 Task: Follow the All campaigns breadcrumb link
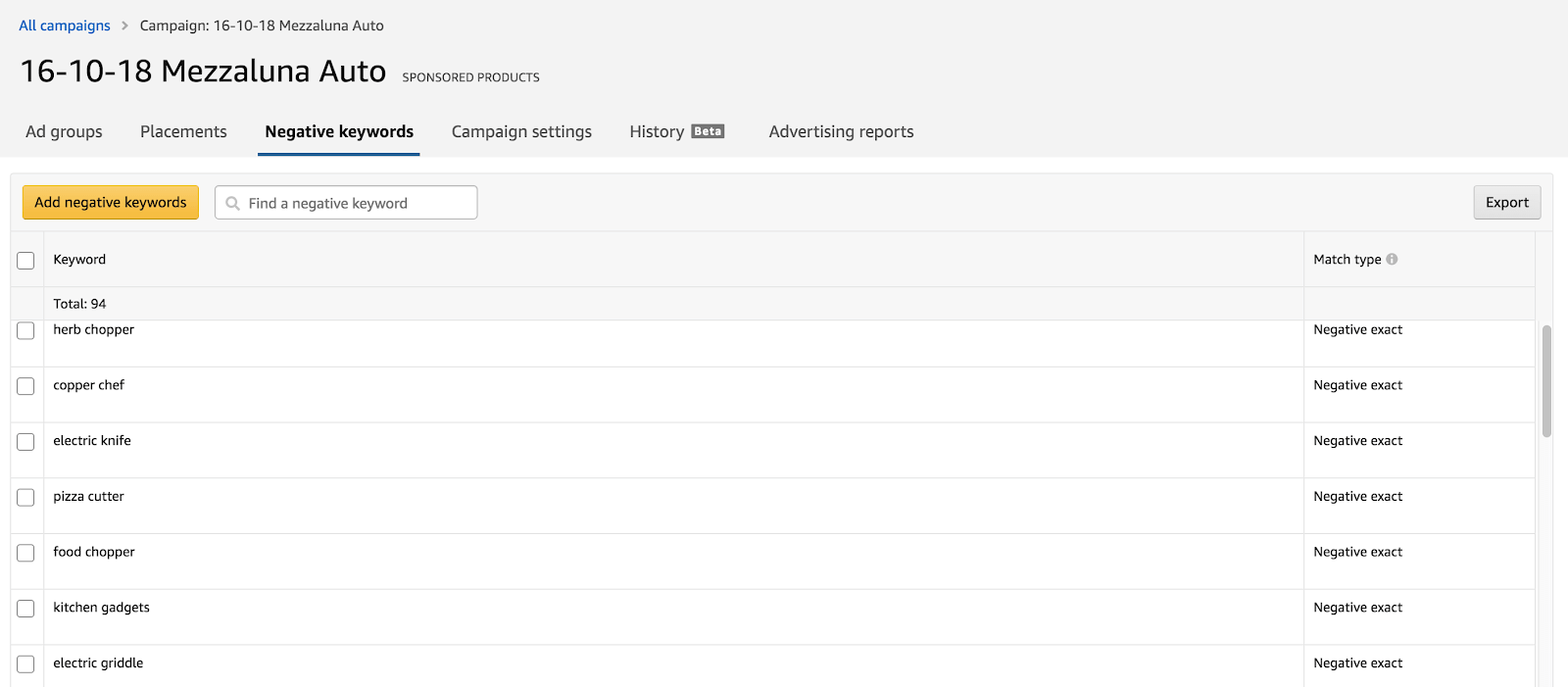pyautogui.click(x=65, y=25)
